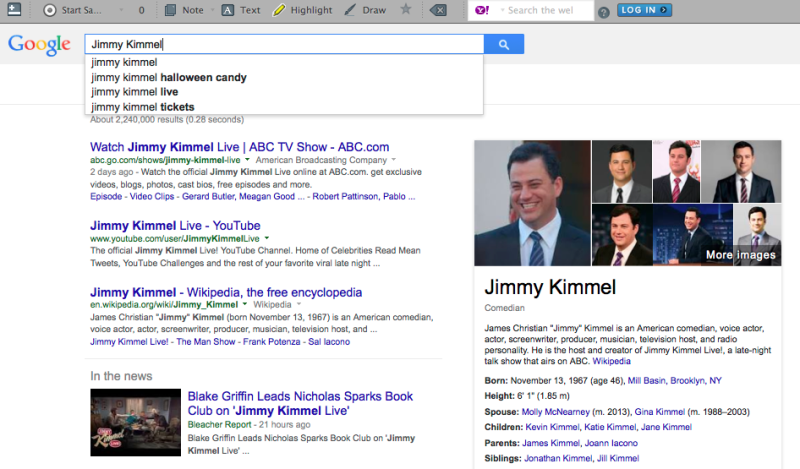
Task: Open the Wikipedia link in knowledge panel
Action: tap(611, 361)
